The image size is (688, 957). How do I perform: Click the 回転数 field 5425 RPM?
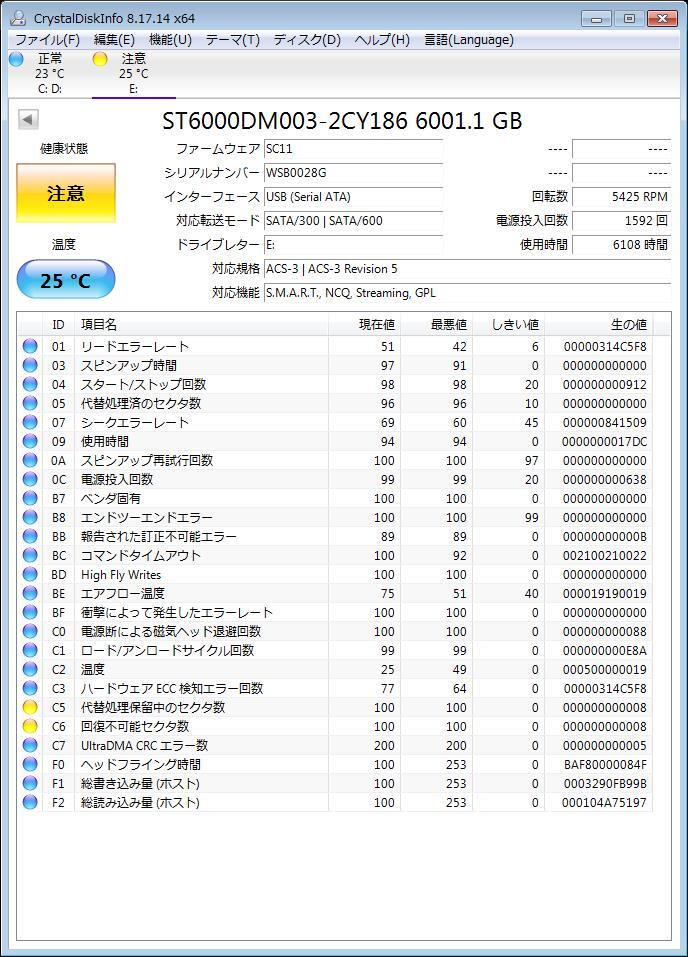[621, 197]
